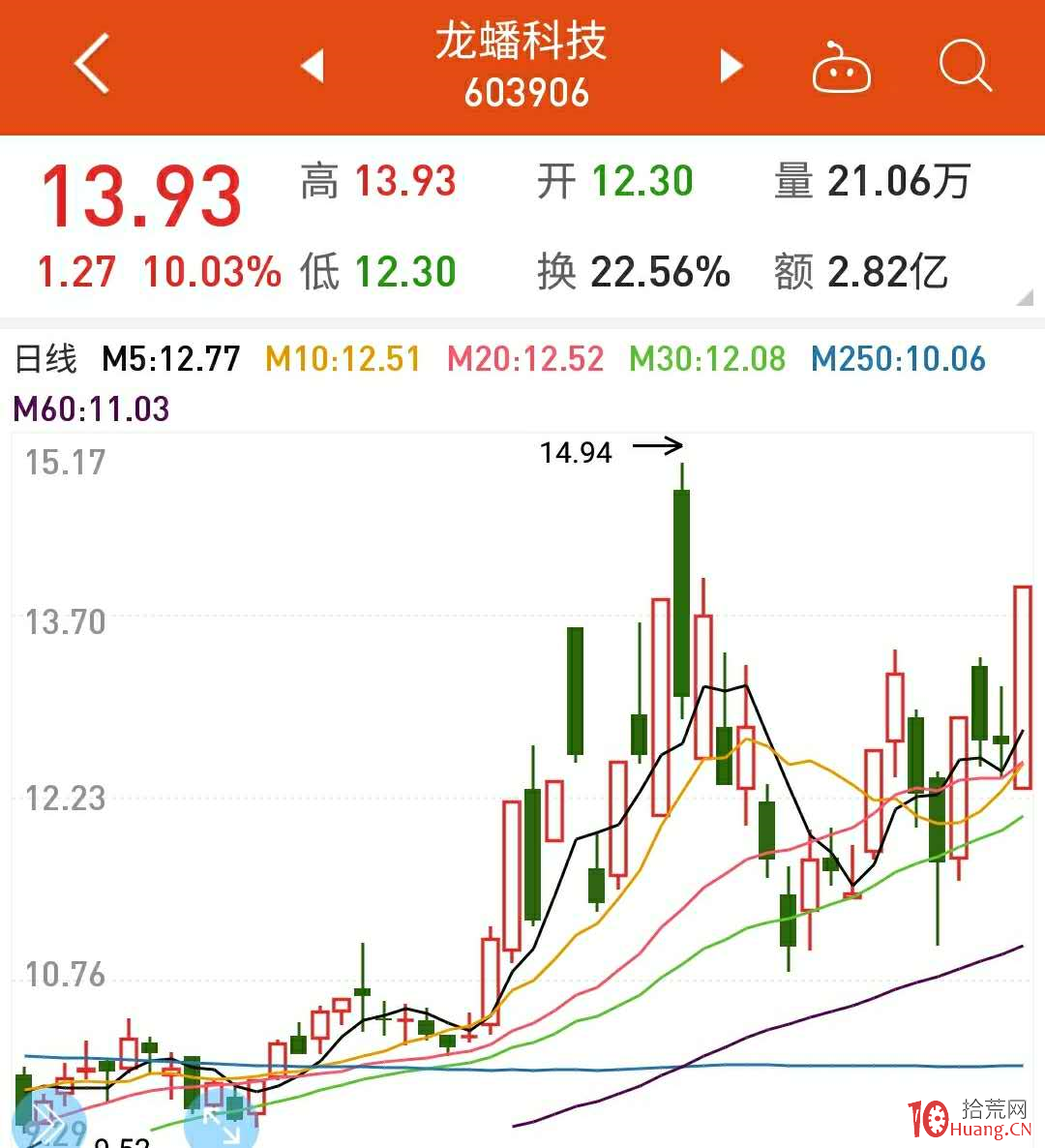Open search with the magnifier icon
The height and width of the screenshot is (1148, 1045).
pos(966,66)
